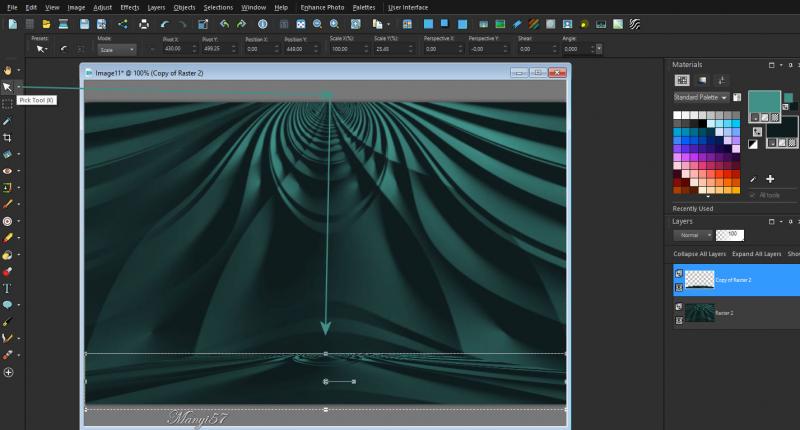
Task: Toggle the All tools checkbox
Action: [752, 195]
